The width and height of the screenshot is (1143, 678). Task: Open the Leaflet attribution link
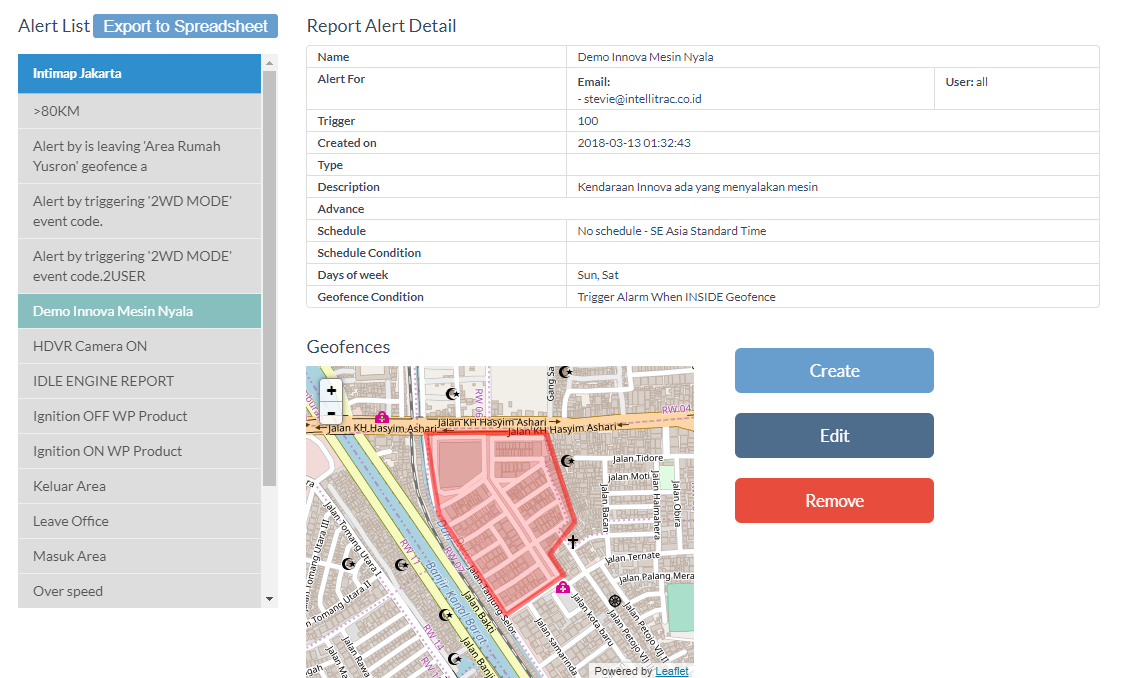pyautogui.click(x=672, y=671)
